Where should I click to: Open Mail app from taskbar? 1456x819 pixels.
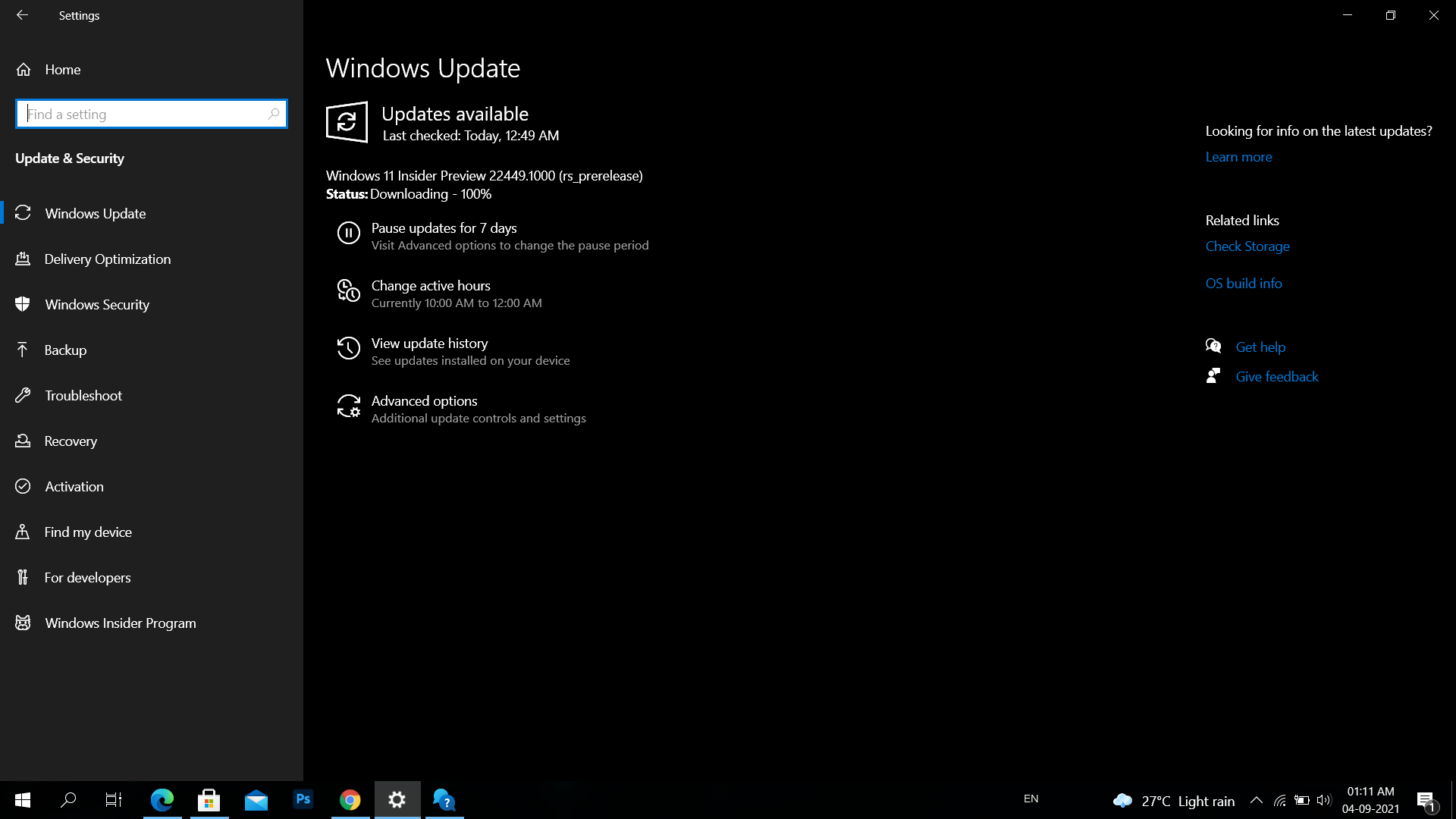[256, 800]
